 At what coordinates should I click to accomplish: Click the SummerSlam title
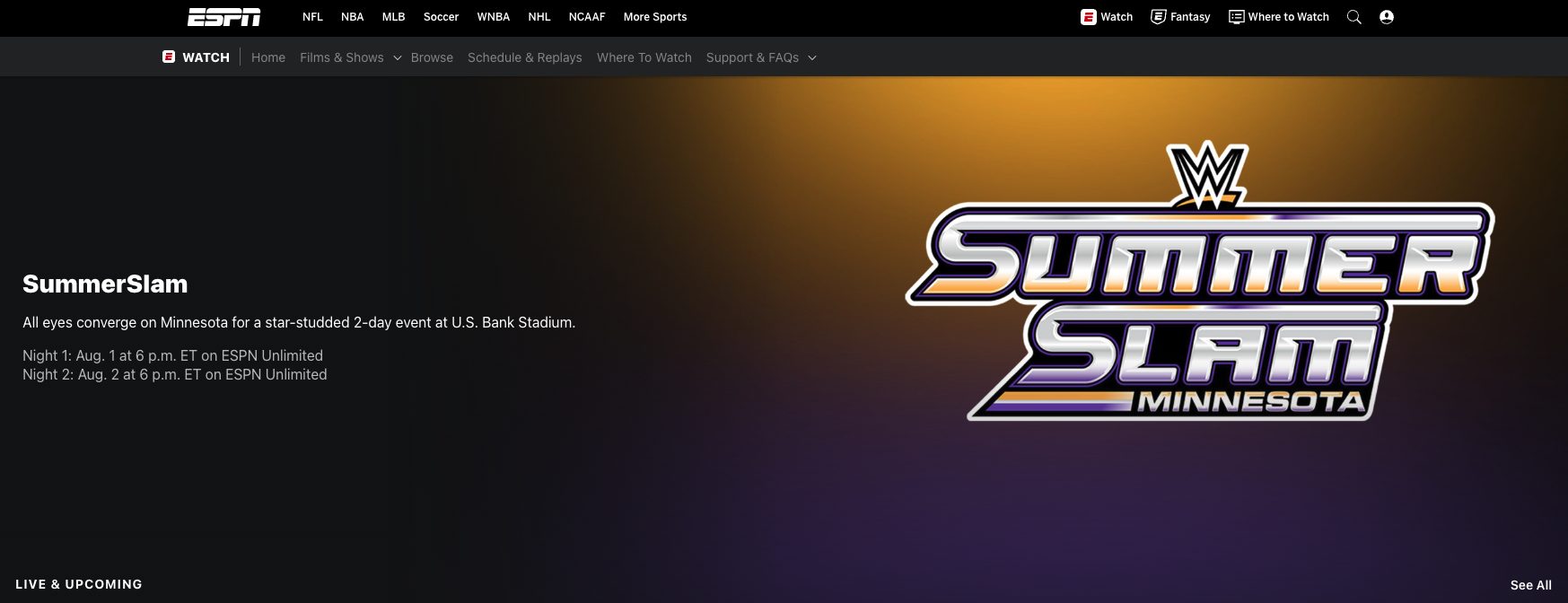tap(105, 284)
